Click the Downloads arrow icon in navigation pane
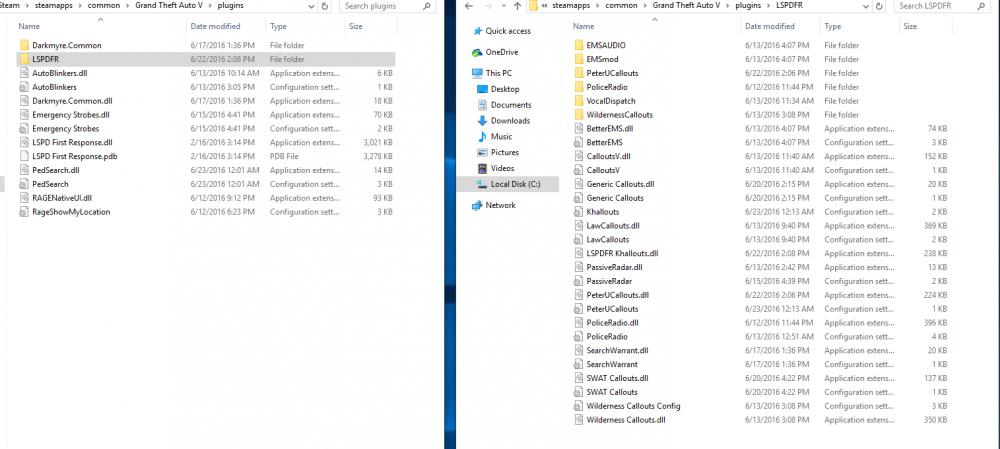The height and width of the screenshot is (449, 1000). [483, 121]
